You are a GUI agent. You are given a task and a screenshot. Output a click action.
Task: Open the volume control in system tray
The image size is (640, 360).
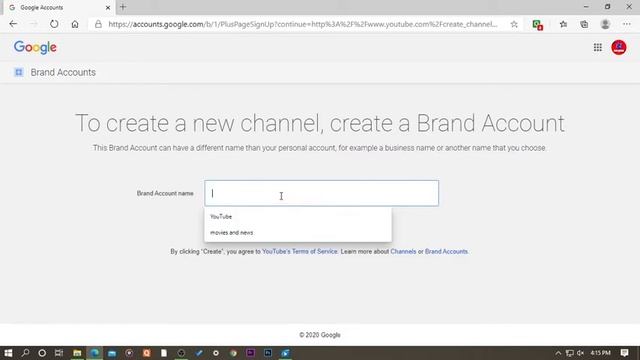tap(580, 353)
